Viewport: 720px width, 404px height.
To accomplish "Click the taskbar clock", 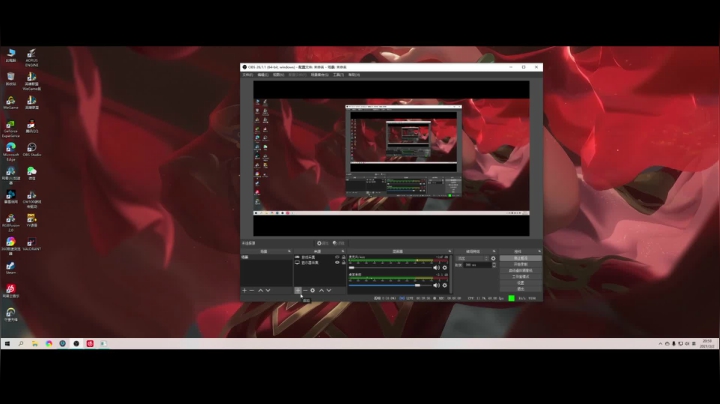I will click(707, 343).
